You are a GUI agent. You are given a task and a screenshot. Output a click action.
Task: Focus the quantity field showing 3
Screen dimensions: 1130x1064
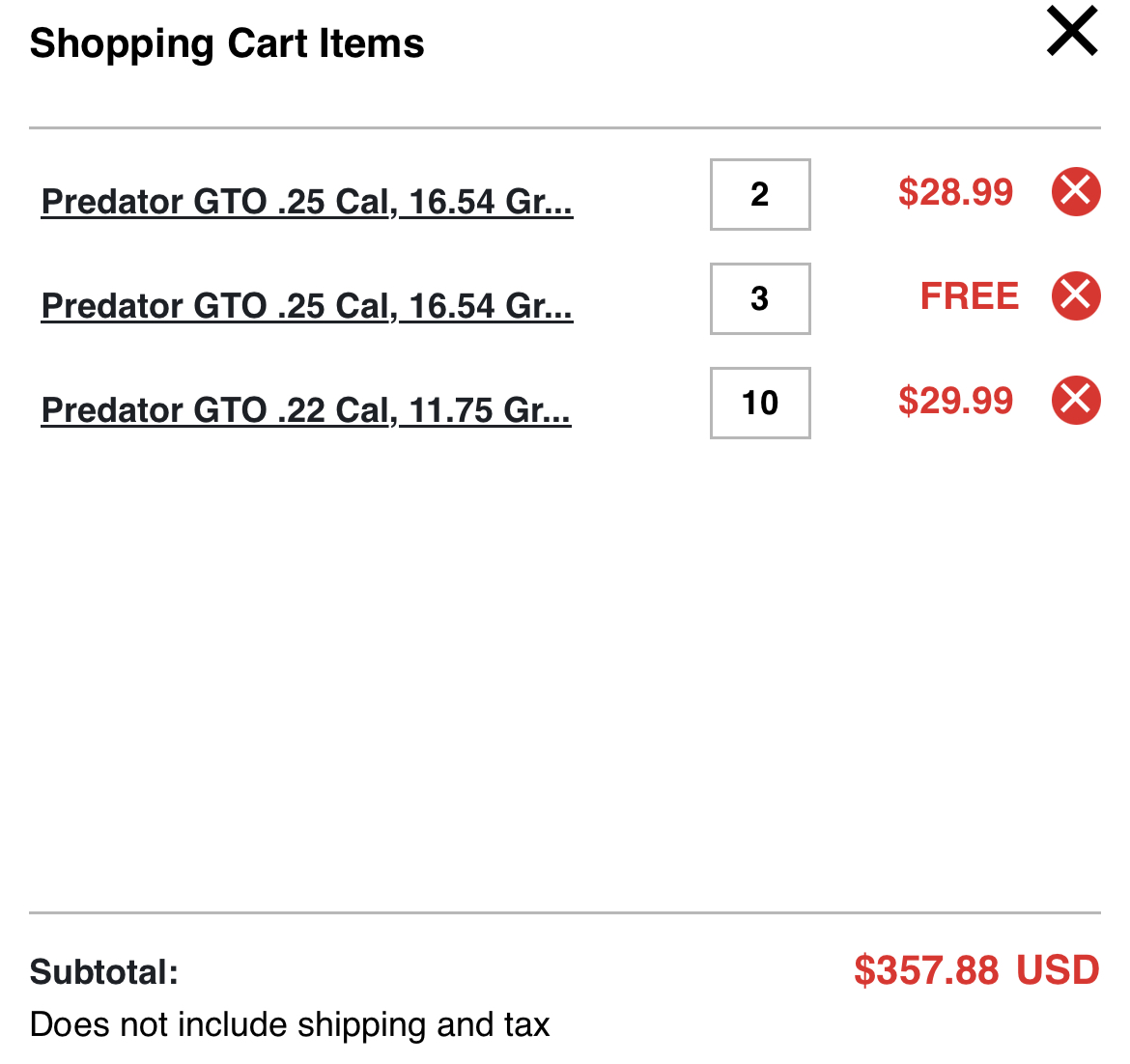pos(760,298)
